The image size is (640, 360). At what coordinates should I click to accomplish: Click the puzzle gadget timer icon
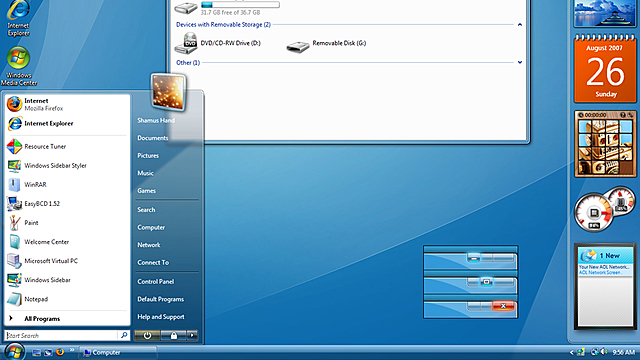click(x=581, y=115)
